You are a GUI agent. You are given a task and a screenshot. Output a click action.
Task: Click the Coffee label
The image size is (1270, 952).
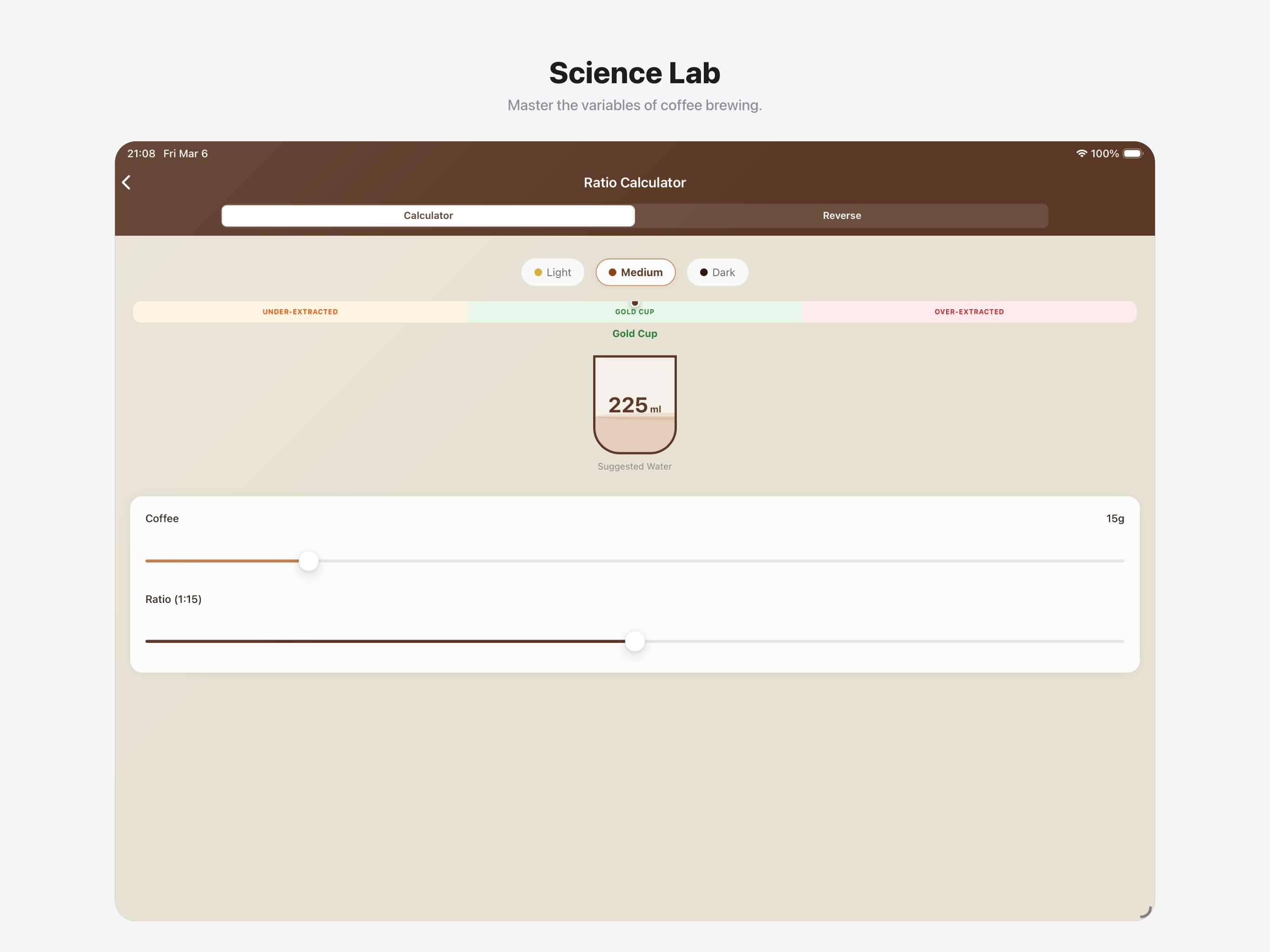click(x=162, y=518)
